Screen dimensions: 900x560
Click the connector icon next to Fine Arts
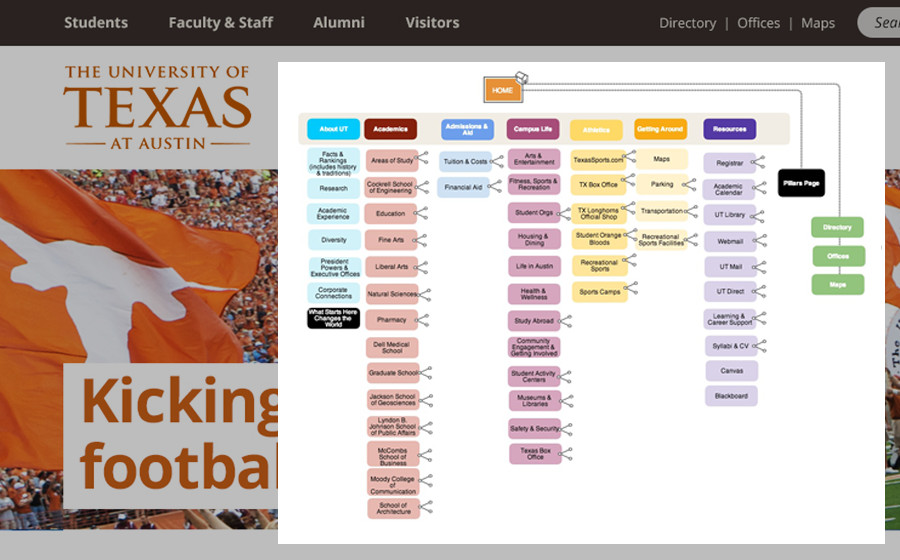[x=420, y=240]
